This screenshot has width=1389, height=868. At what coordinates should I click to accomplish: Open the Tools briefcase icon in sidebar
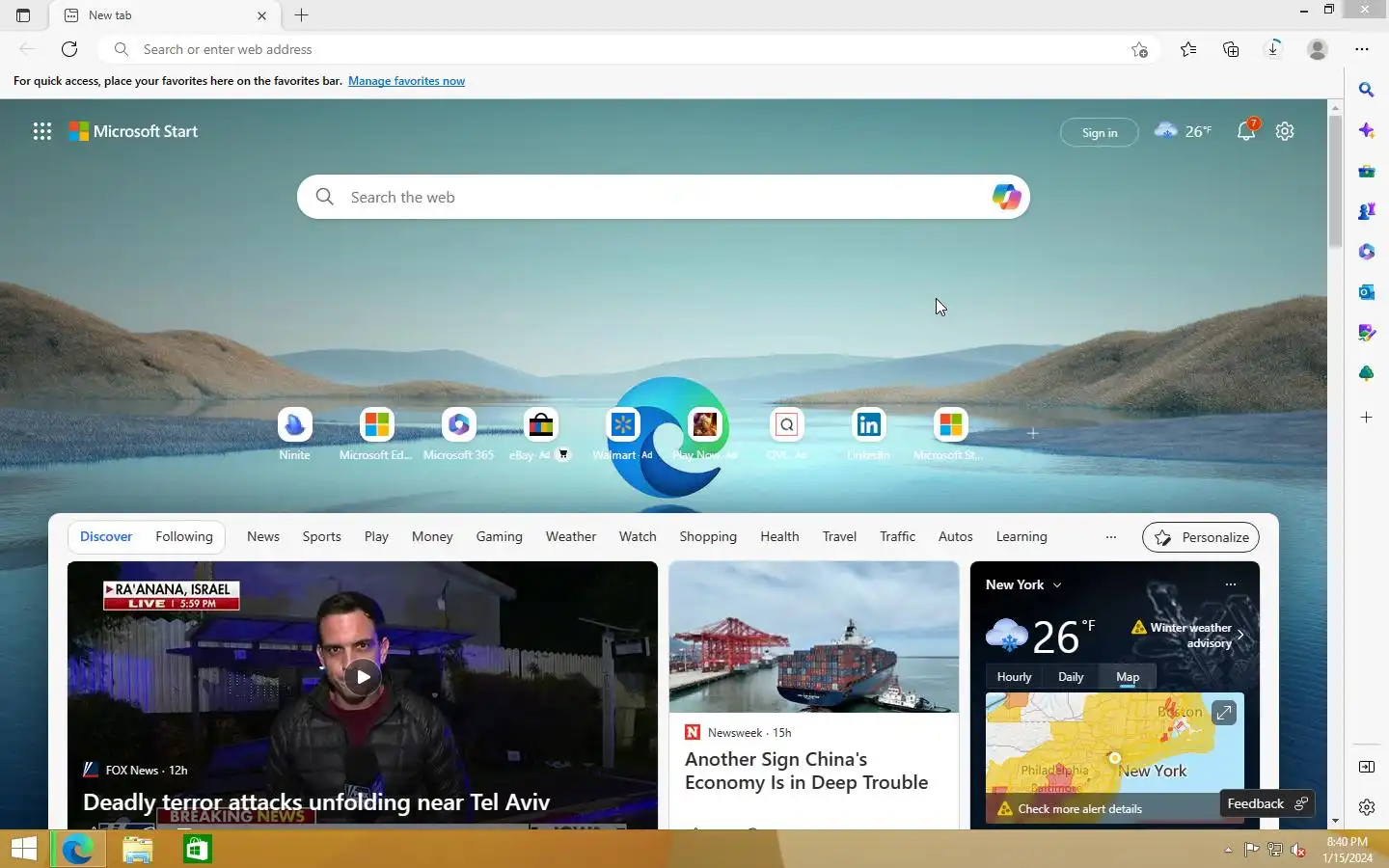click(1366, 171)
